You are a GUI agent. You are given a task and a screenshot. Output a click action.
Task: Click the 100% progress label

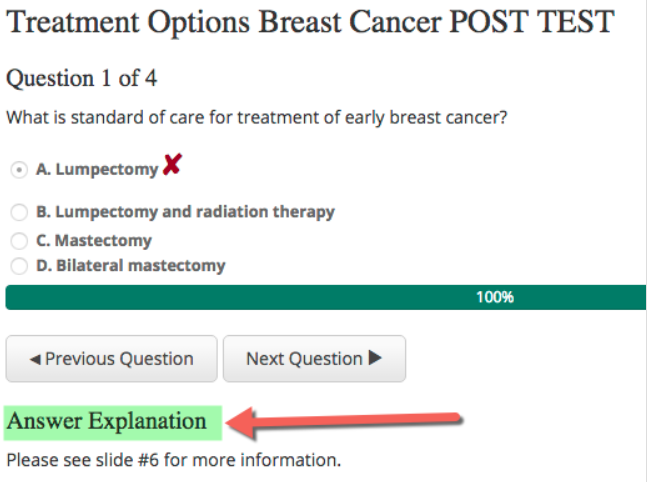[494, 297]
